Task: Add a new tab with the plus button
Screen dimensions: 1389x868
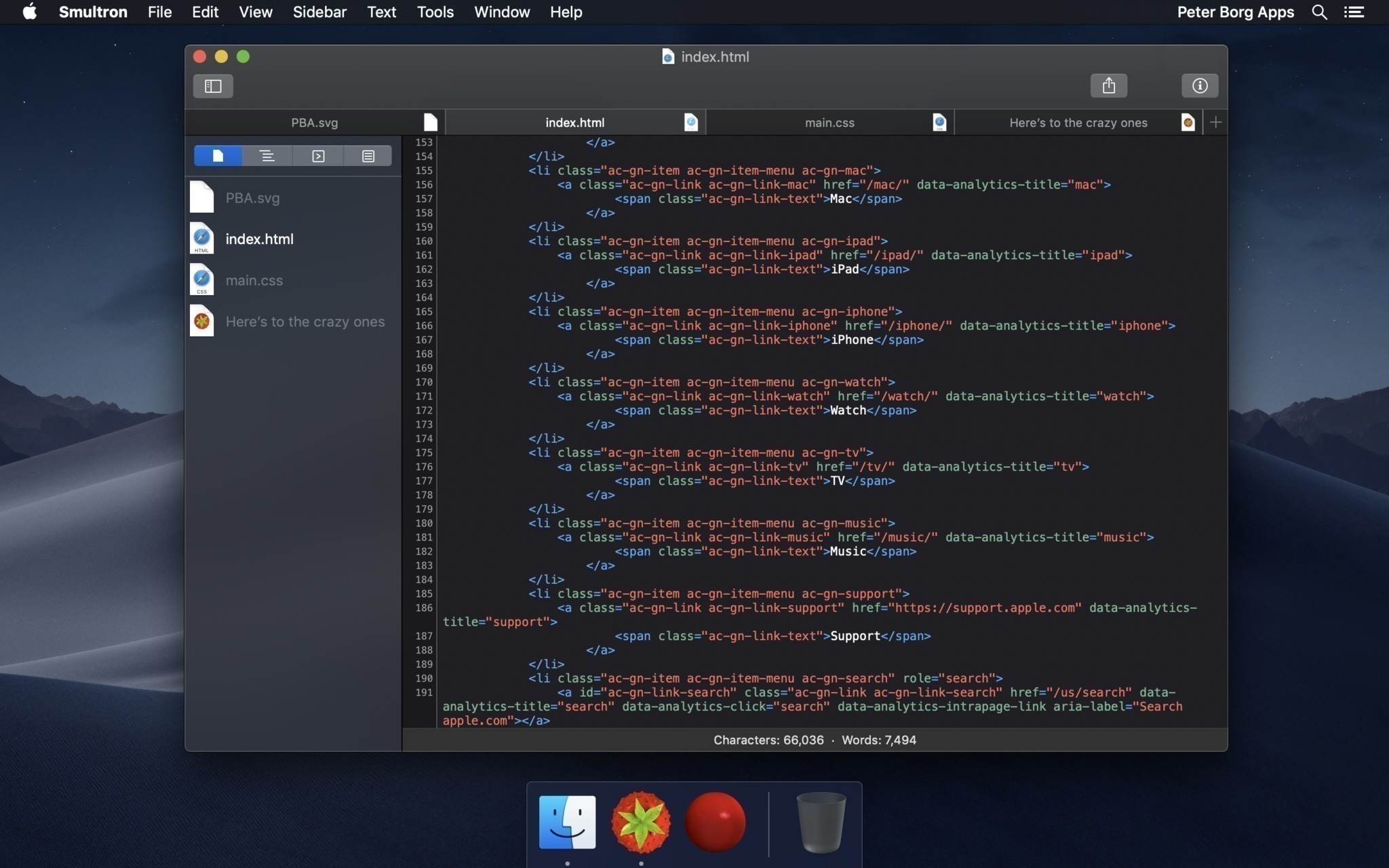Action: pyautogui.click(x=1215, y=122)
